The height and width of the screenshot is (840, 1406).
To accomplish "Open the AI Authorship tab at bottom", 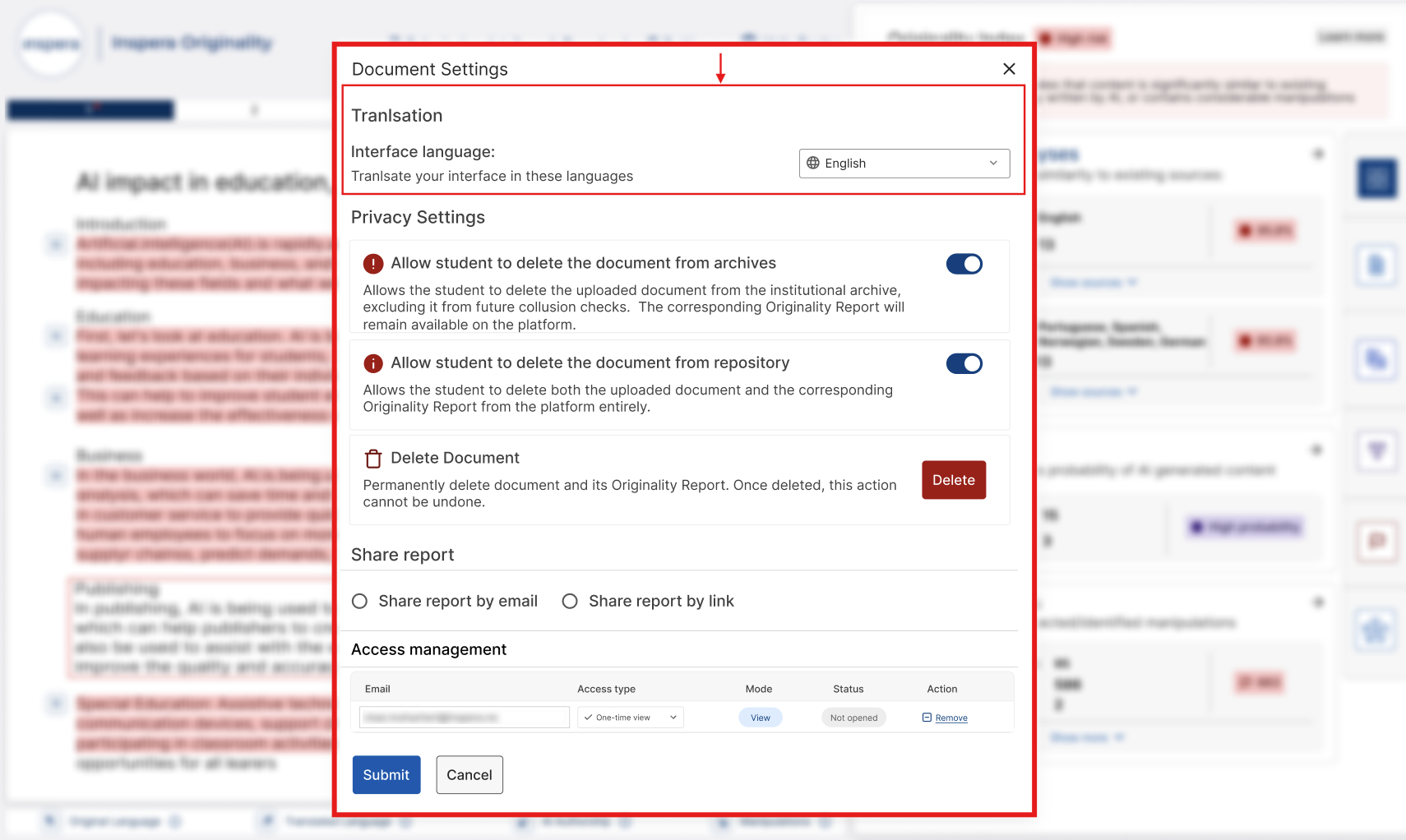I will 576,821.
